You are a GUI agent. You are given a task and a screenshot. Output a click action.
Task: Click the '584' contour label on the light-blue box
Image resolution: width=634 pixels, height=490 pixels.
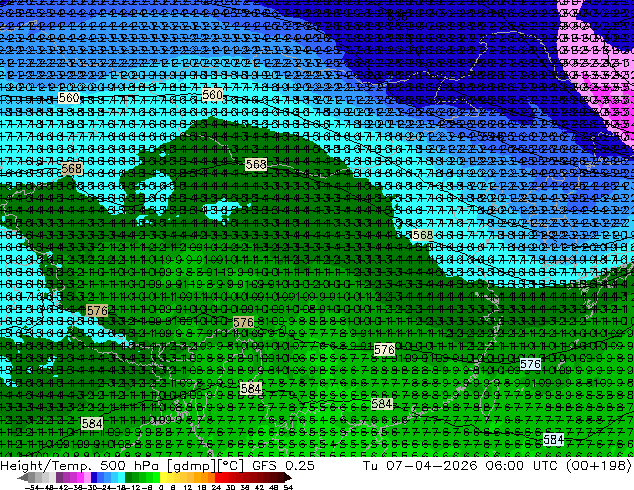(554, 439)
